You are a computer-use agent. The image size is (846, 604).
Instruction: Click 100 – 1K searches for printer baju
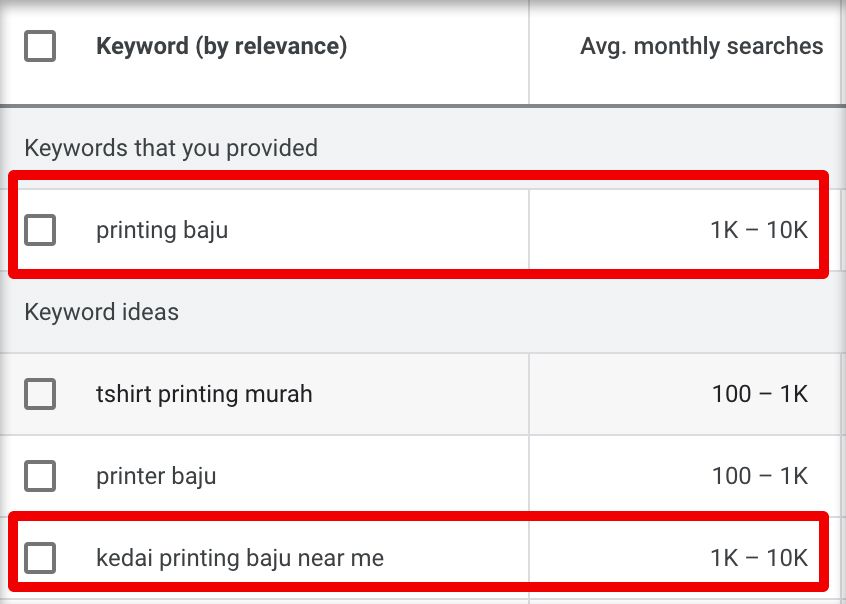760,476
